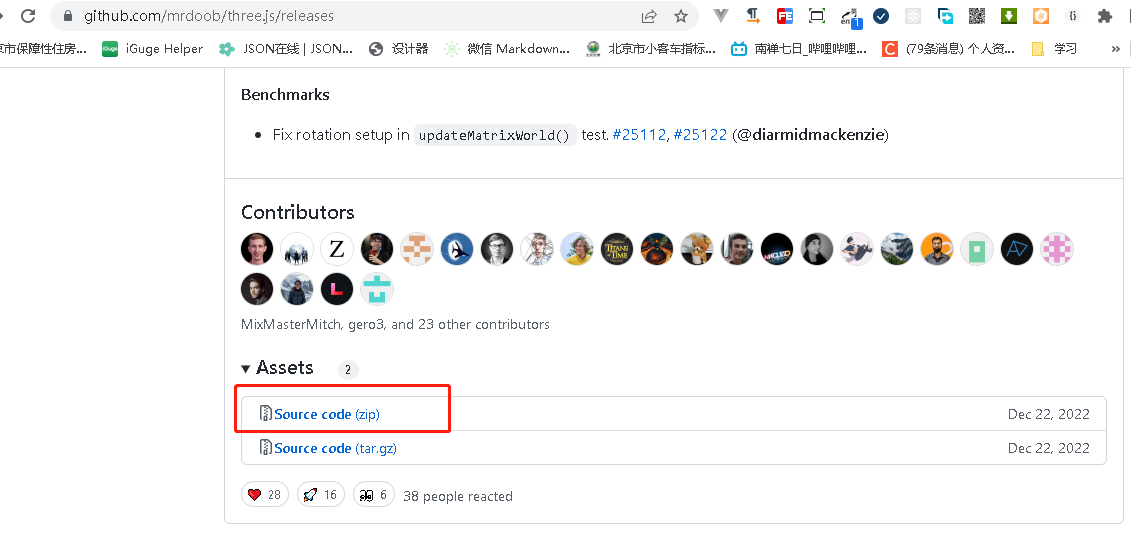This screenshot has height=544, width=1131.
Task: Show more bookmarks with the overflow chevron
Action: (x=1115, y=49)
